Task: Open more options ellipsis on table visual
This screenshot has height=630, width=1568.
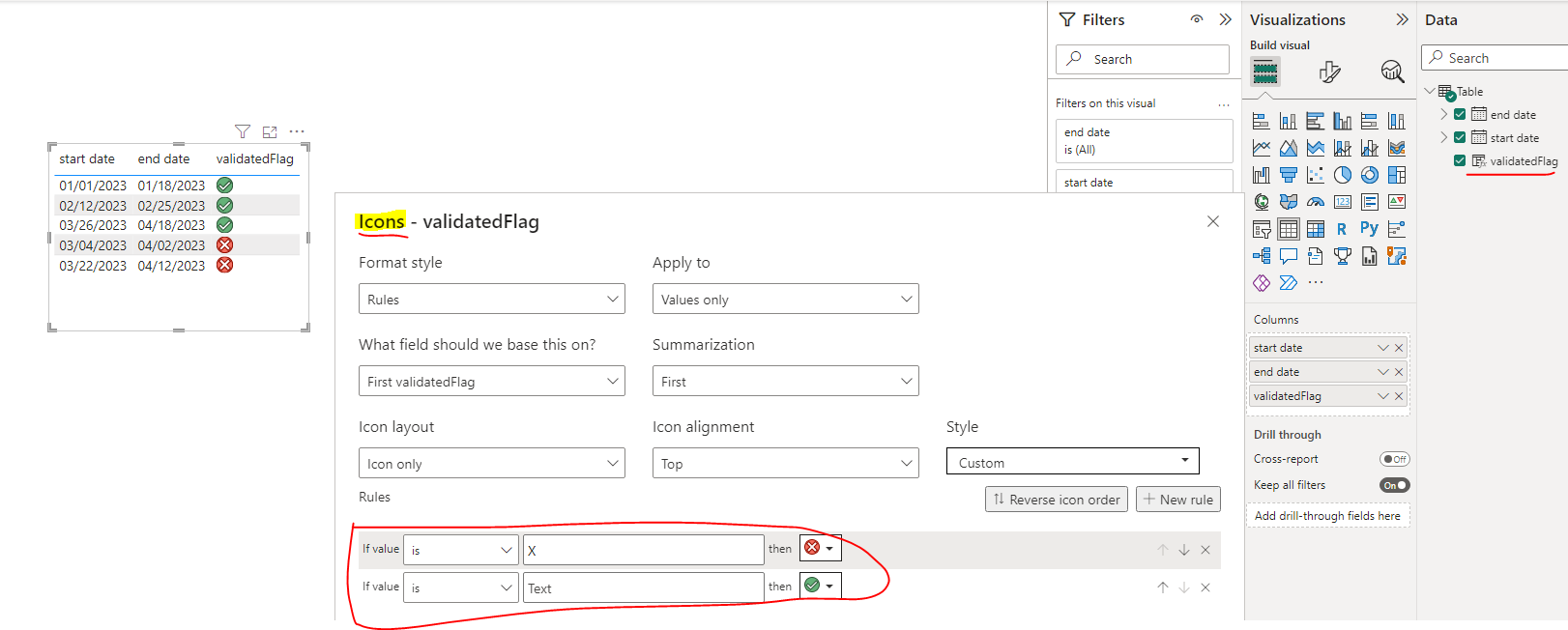Action: tap(297, 131)
